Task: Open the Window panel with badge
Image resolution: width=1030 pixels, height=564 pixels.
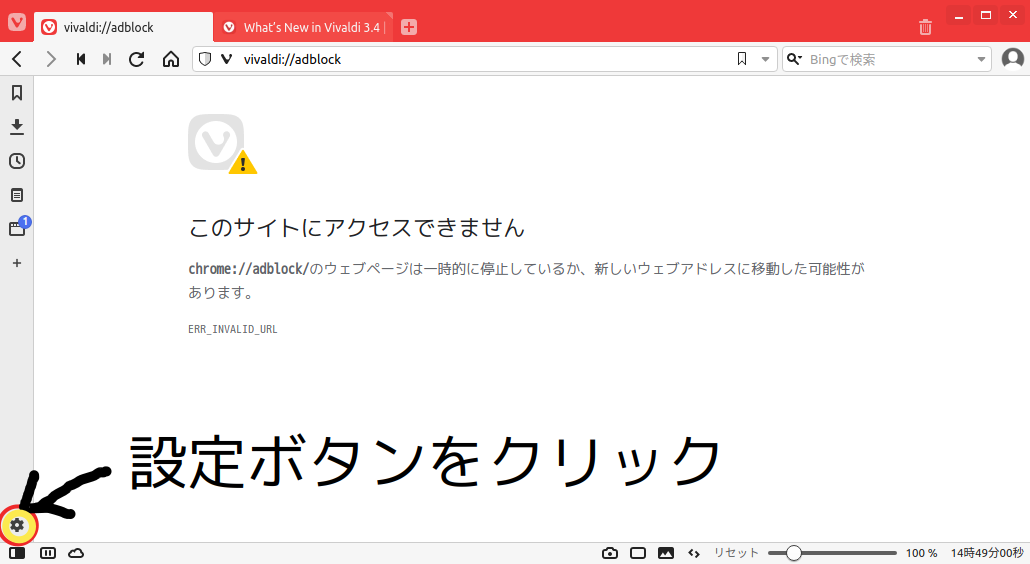Action: pos(17,229)
